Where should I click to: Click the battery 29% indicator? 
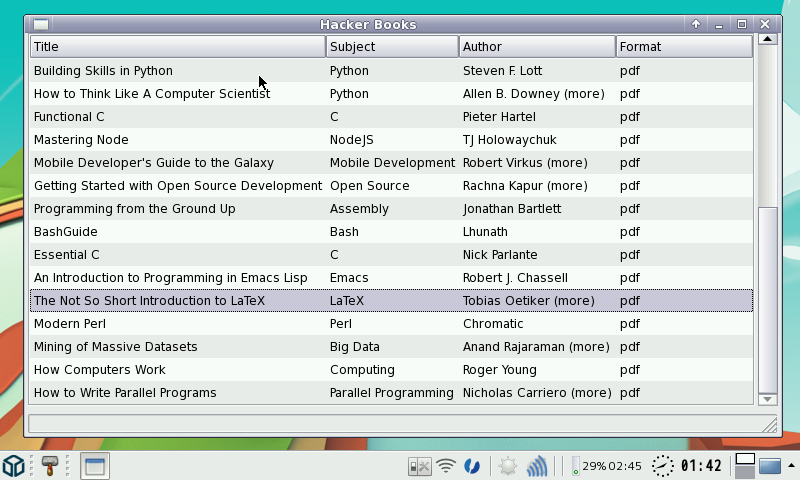pos(606,466)
